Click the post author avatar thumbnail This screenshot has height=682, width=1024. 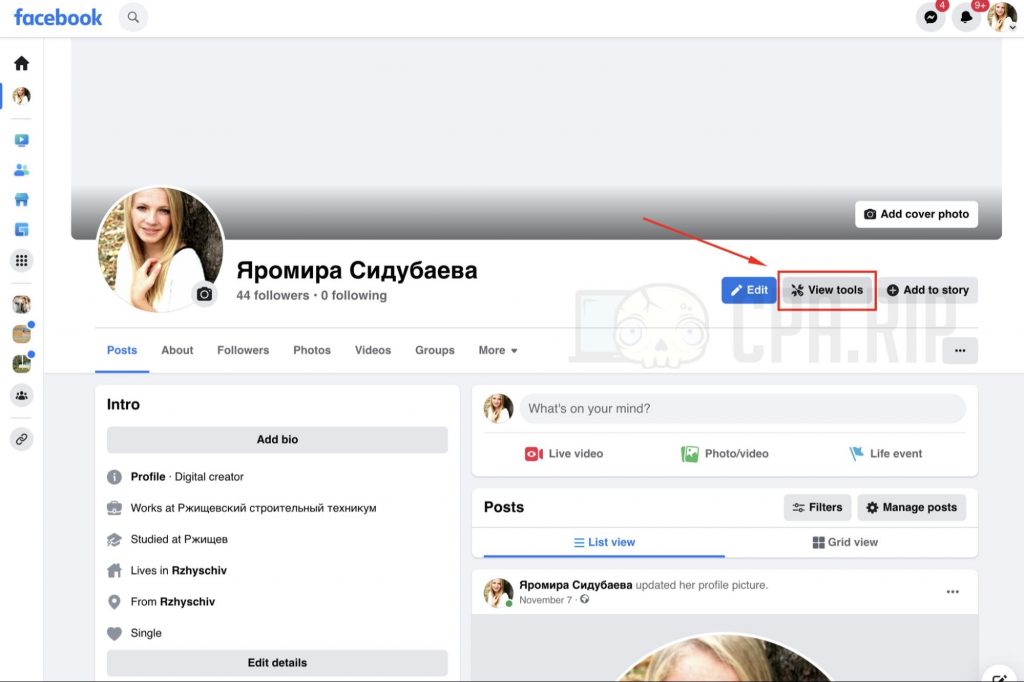coord(498,592)
